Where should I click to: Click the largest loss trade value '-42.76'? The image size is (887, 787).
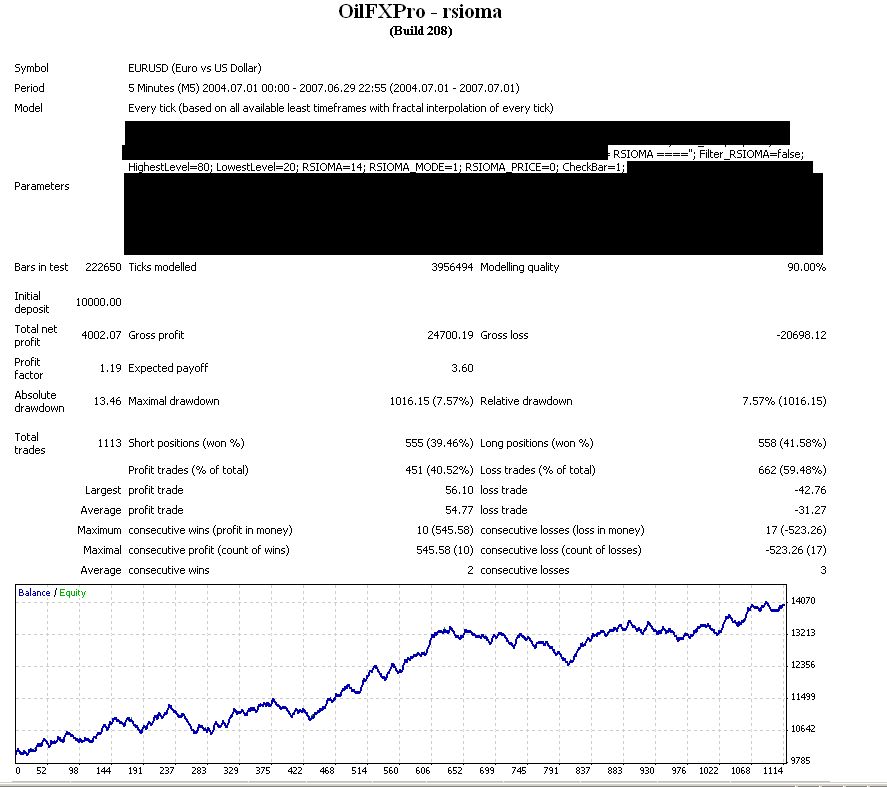click(810, 490)
